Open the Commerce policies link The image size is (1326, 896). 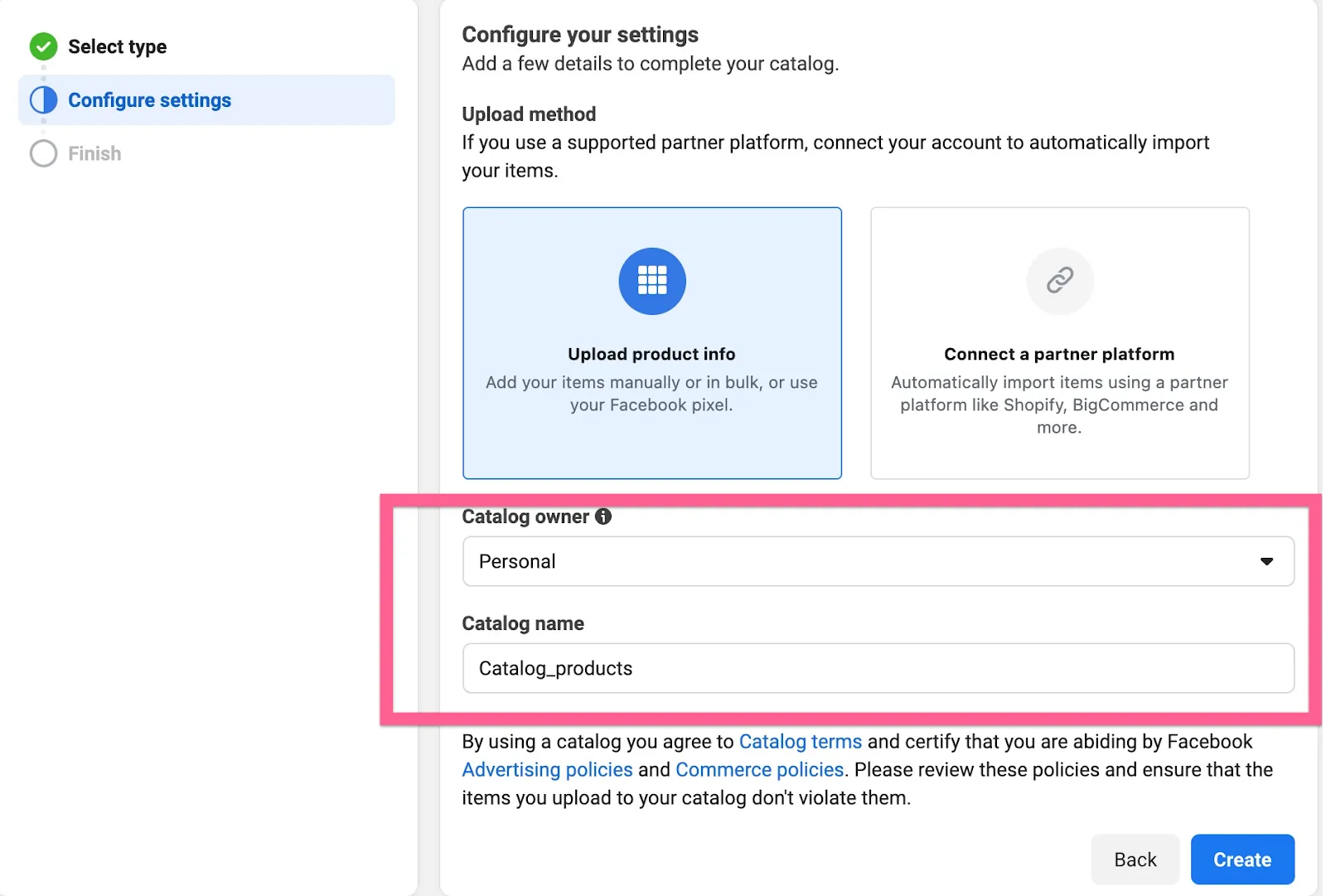tap(759, 770)
